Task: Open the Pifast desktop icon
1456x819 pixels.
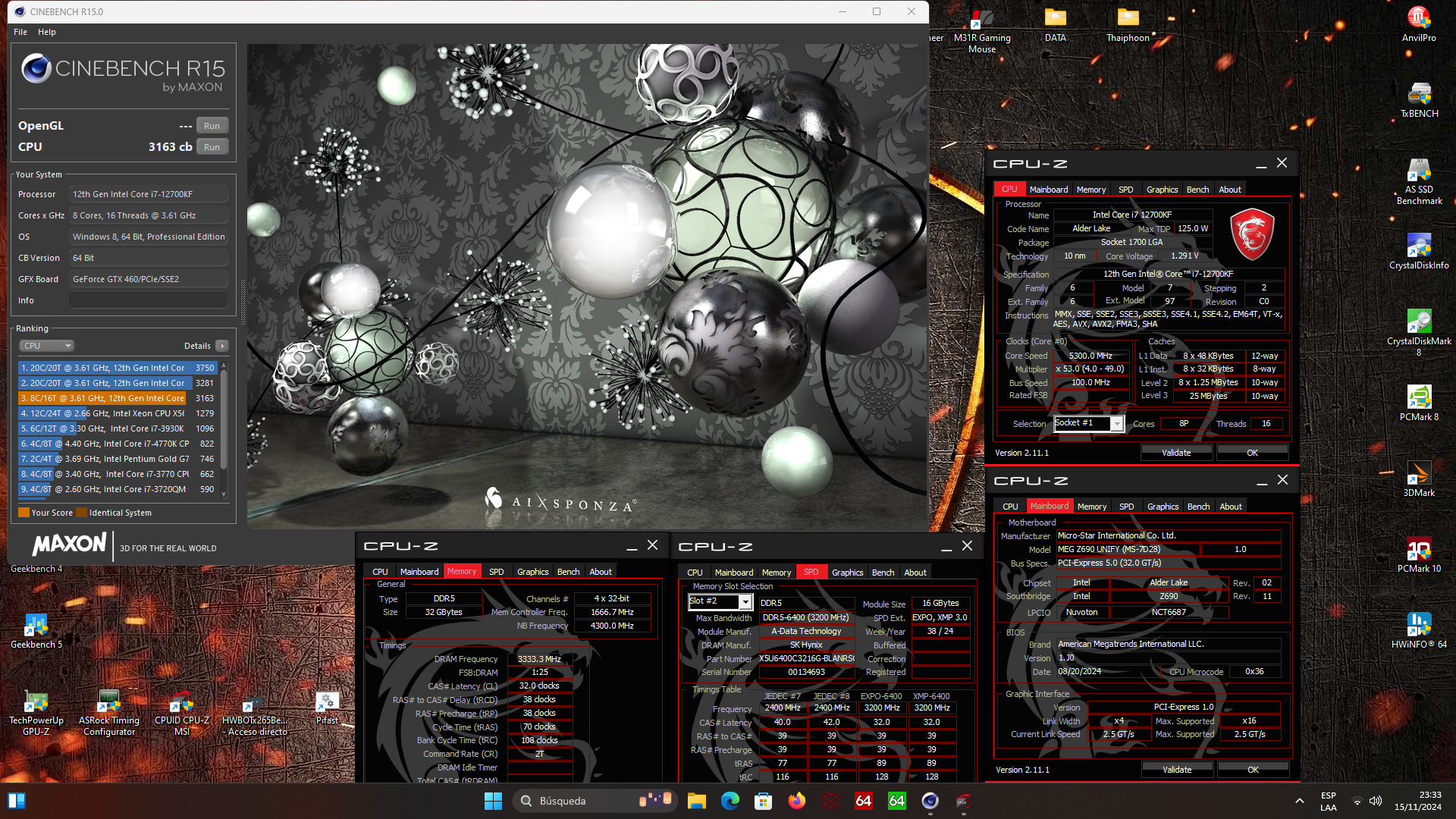Action: (327, 708)
